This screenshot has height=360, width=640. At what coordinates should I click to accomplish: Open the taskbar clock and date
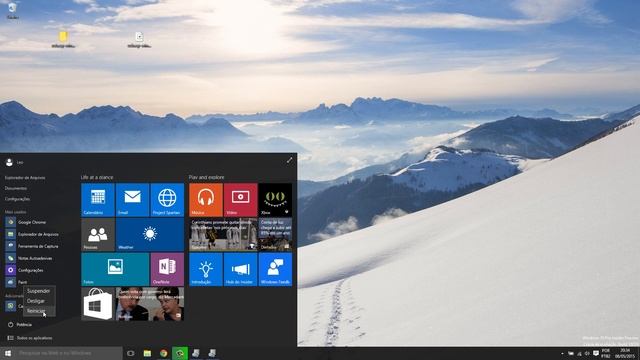tap(624, 353)
